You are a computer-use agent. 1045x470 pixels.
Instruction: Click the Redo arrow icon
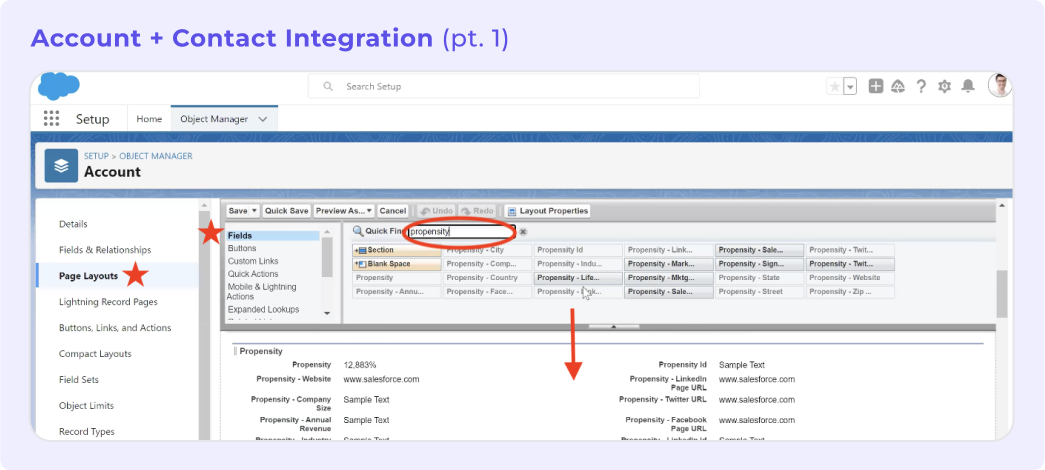(x=466, y=211)
